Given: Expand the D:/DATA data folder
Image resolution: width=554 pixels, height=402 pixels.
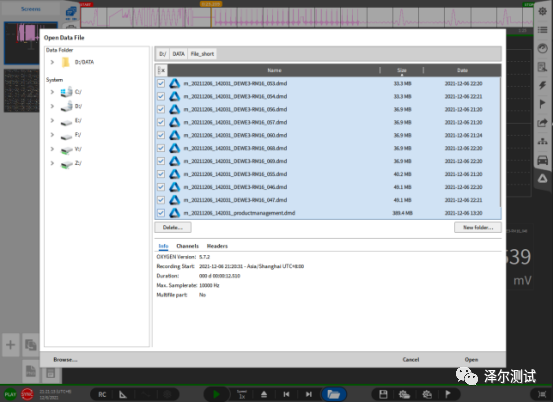Looking at the screenshot, I should click(x=52, y=62).
